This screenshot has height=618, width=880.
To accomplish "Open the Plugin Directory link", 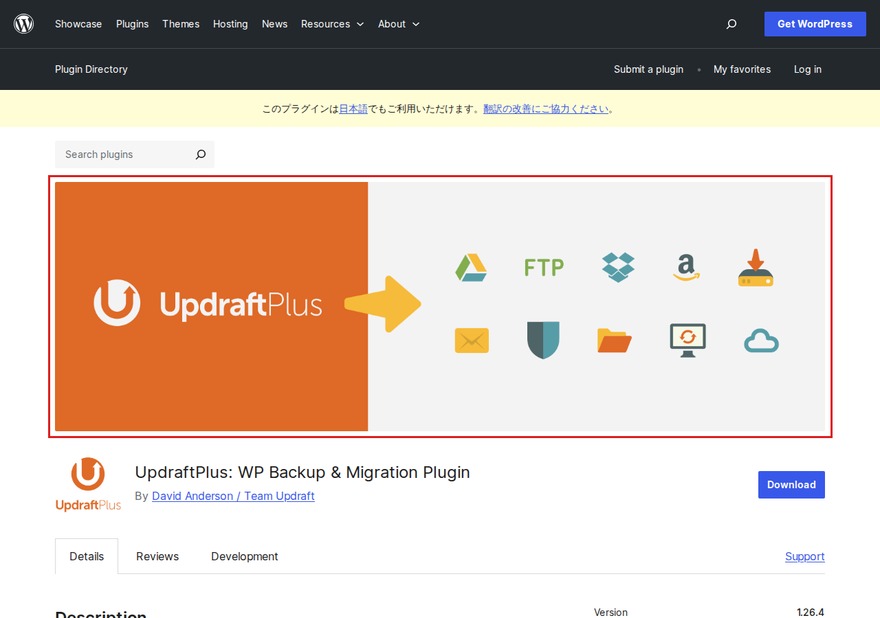I will click(x=91, y=69).
